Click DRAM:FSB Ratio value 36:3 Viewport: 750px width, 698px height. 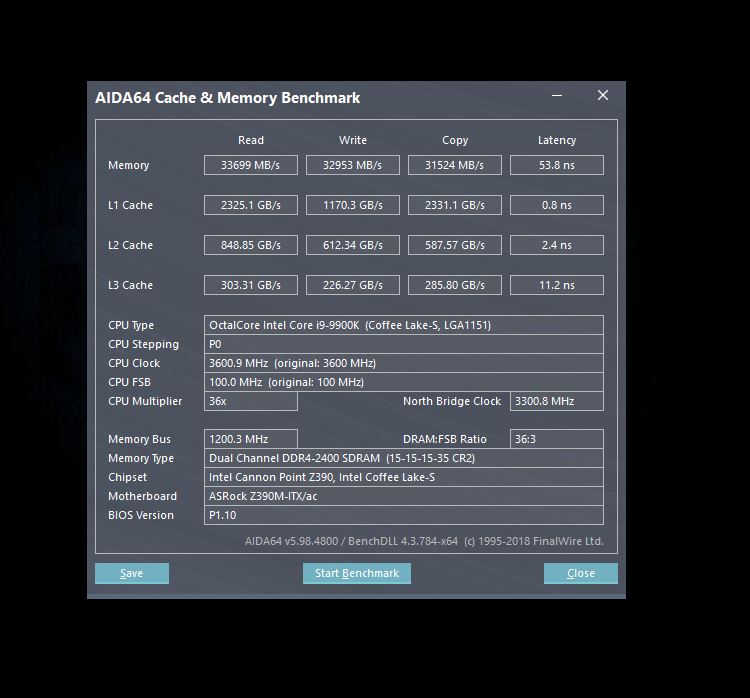pyautogui.click(x=557, y=439)
